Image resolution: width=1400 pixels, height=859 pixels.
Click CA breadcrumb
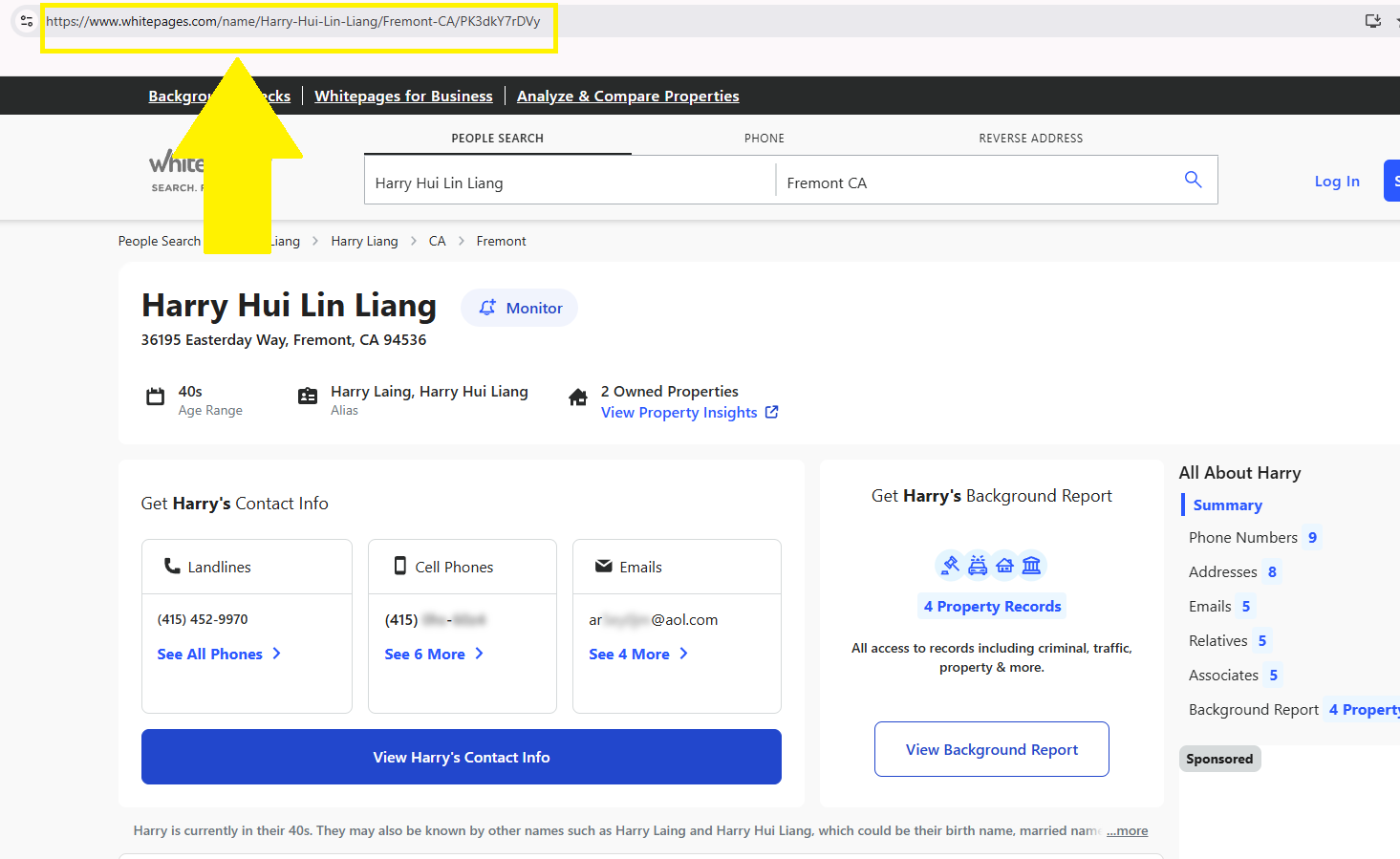click(x=437, y=241)
